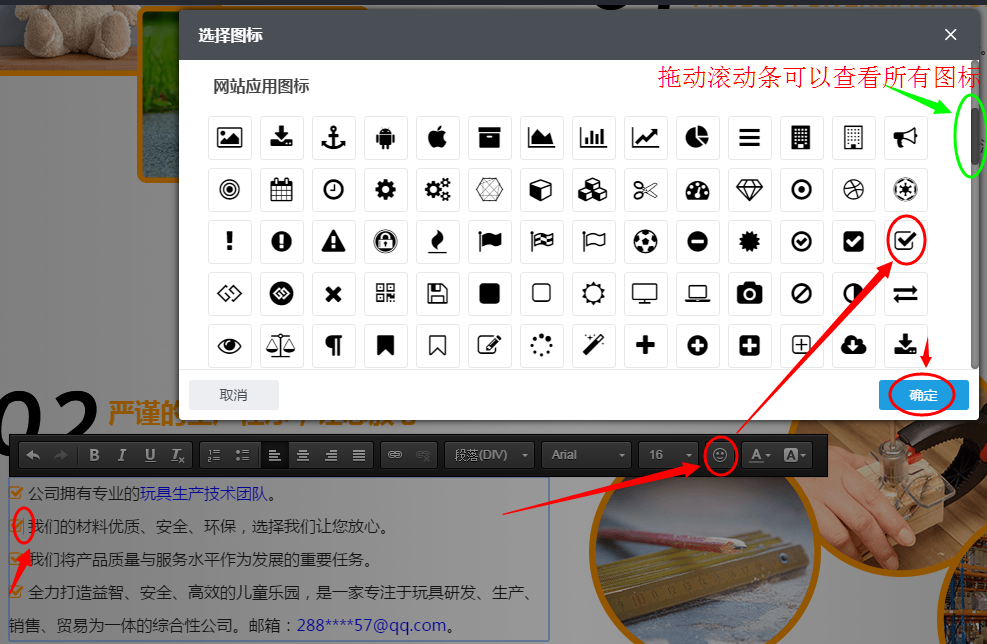This screenshot has width=987, height=644.
Task: Select the Apple logo icon
Action: point(437,137)
